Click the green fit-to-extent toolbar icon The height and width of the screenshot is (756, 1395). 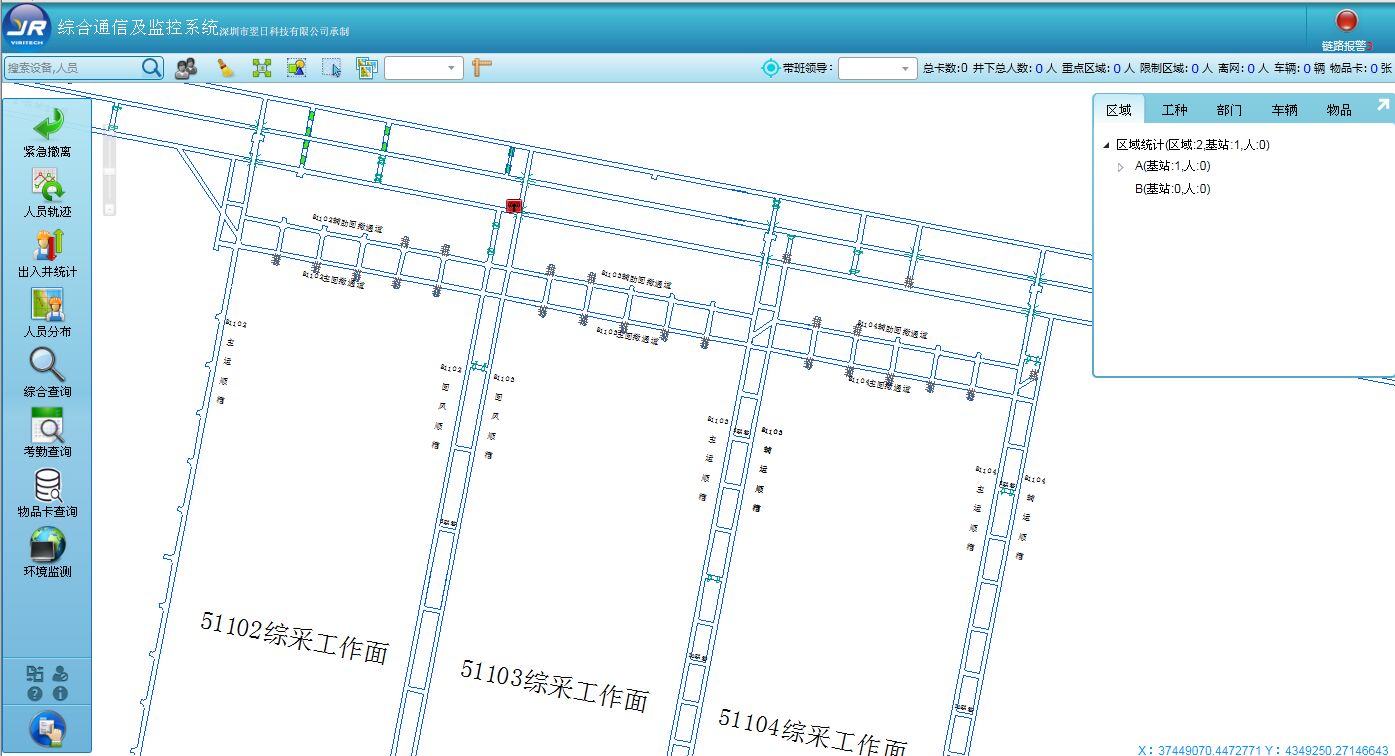click(x=261, y=68)
